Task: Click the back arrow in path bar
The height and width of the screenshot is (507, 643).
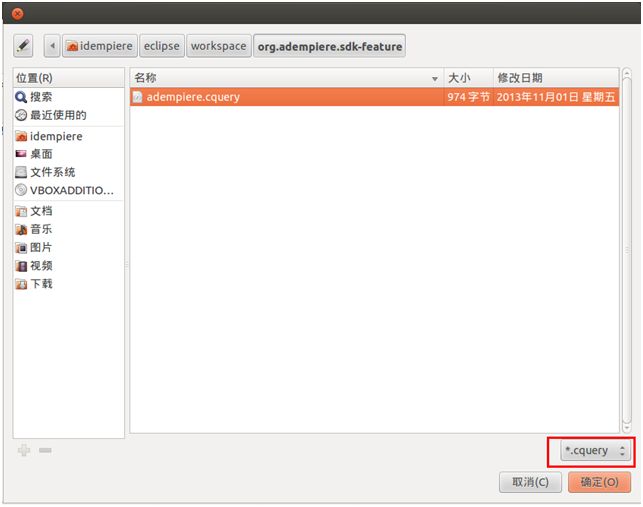Action: [52, 46]
